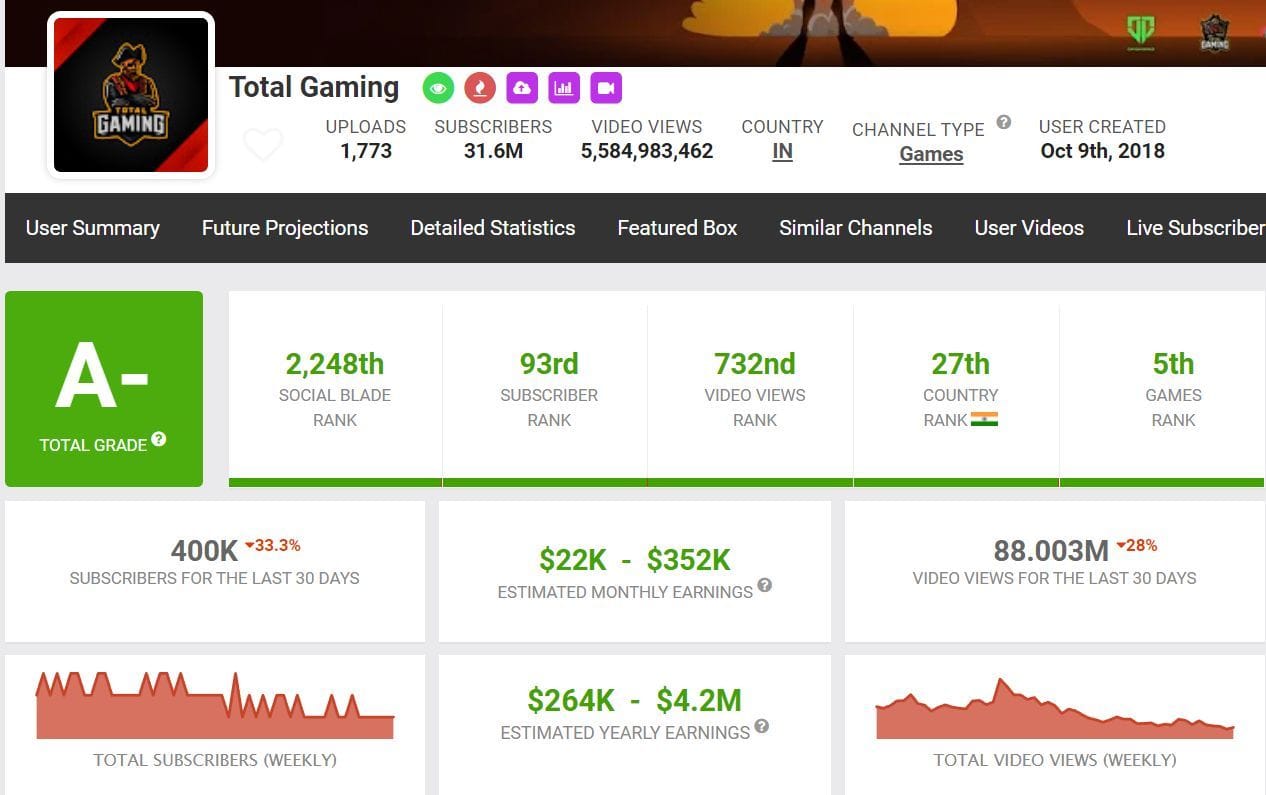Select the purple video camera icon

coord(606,88)
